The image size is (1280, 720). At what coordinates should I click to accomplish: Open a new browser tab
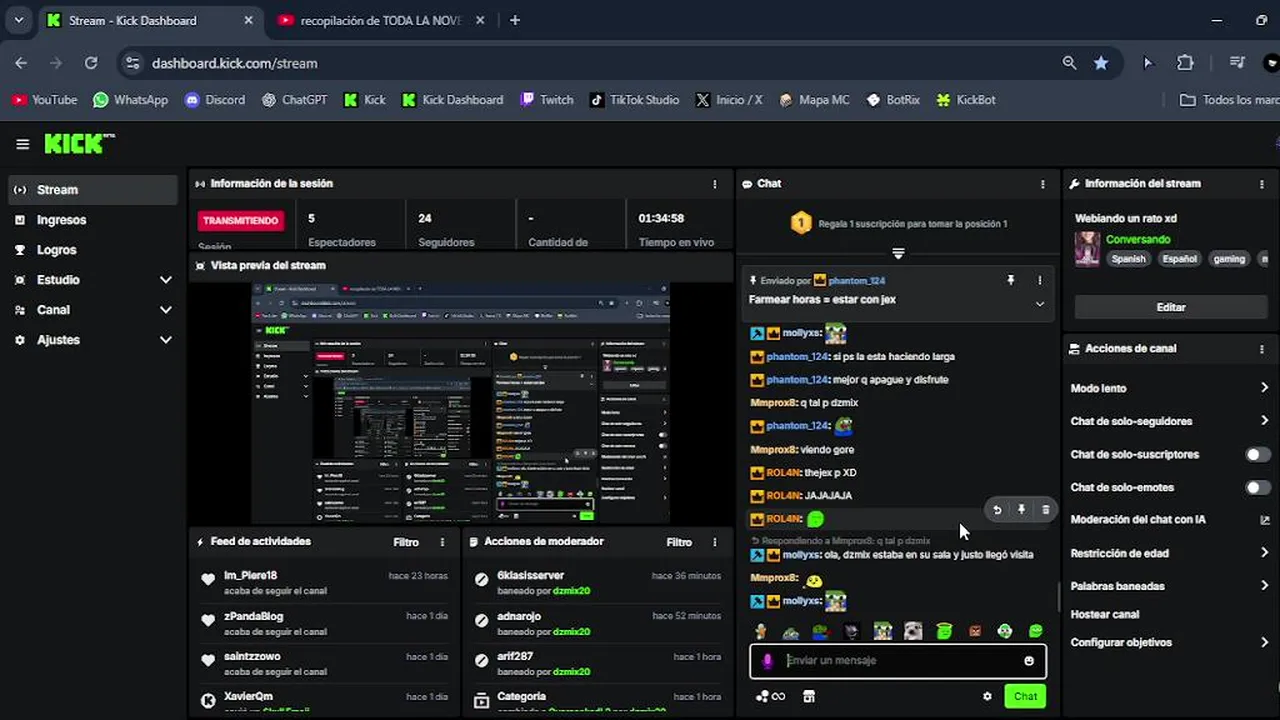point(515,20)
